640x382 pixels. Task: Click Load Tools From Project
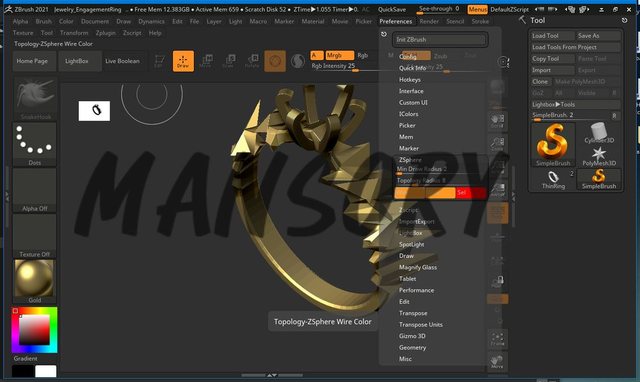tap(576, 47)
